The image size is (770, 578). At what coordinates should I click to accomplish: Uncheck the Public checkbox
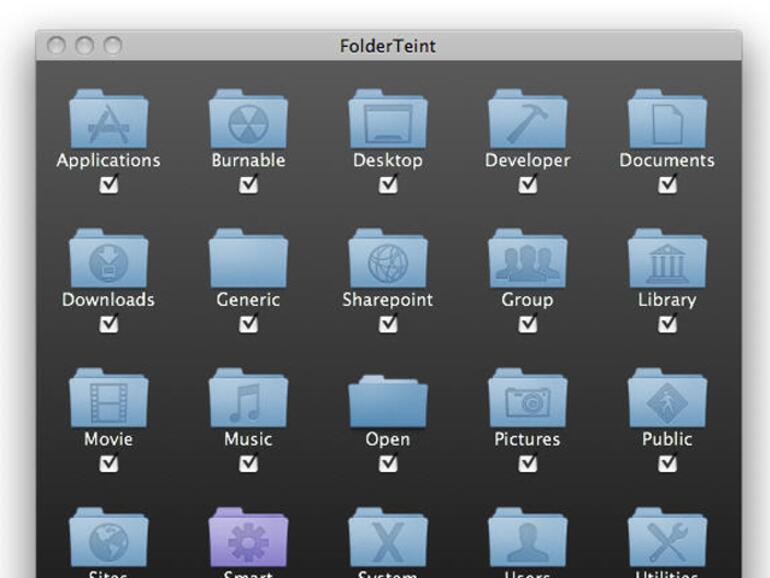coord(667,463)
